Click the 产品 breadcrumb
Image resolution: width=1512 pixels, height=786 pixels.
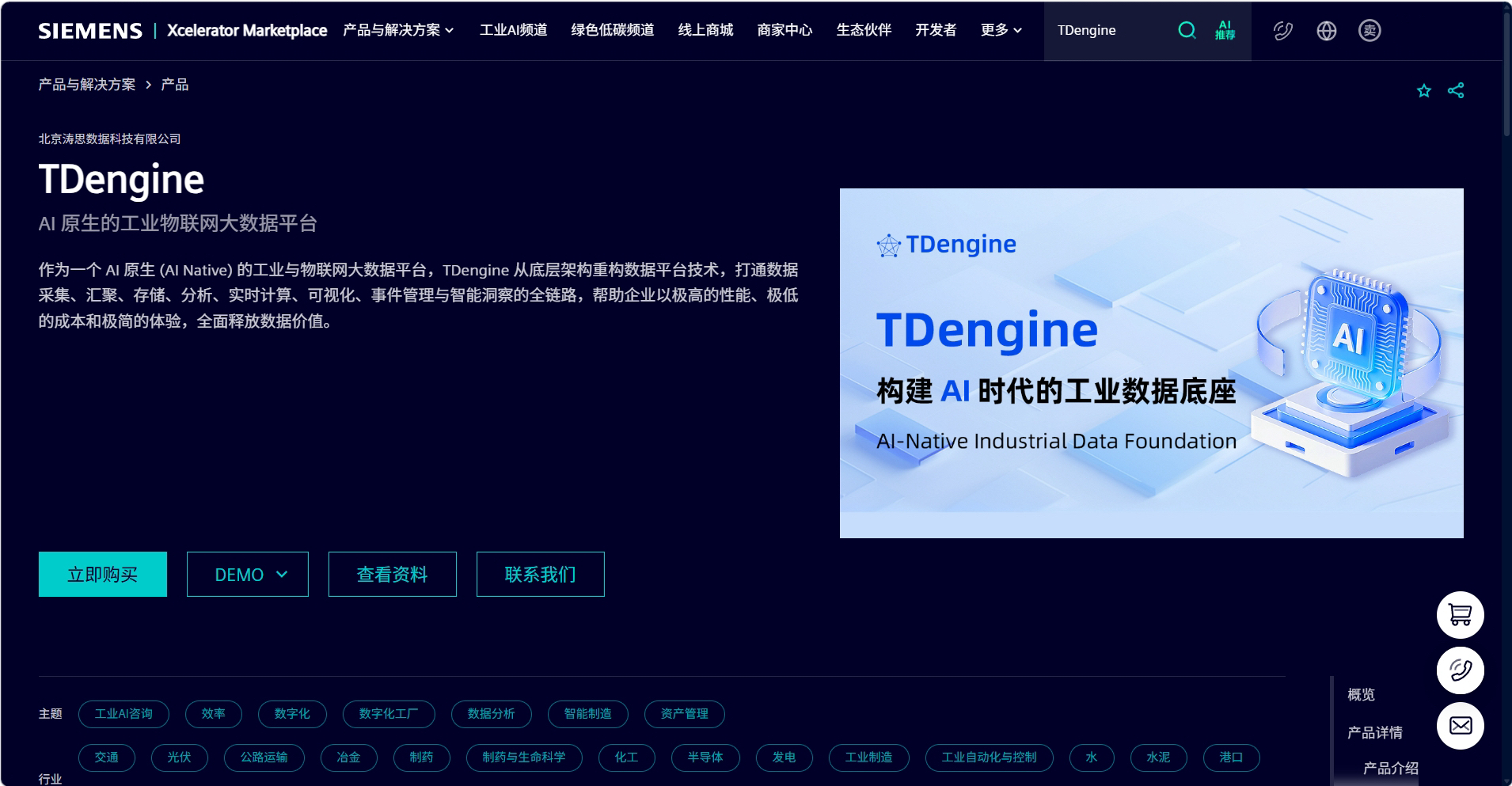pos(175,85)
